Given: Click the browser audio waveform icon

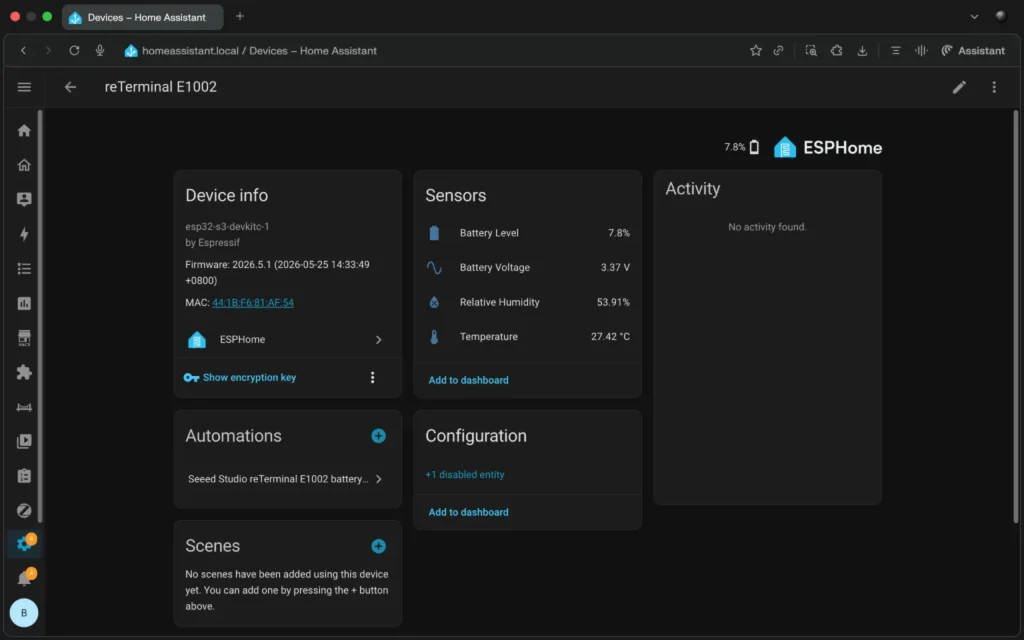Looking at the screenshot, I should 921,50.
